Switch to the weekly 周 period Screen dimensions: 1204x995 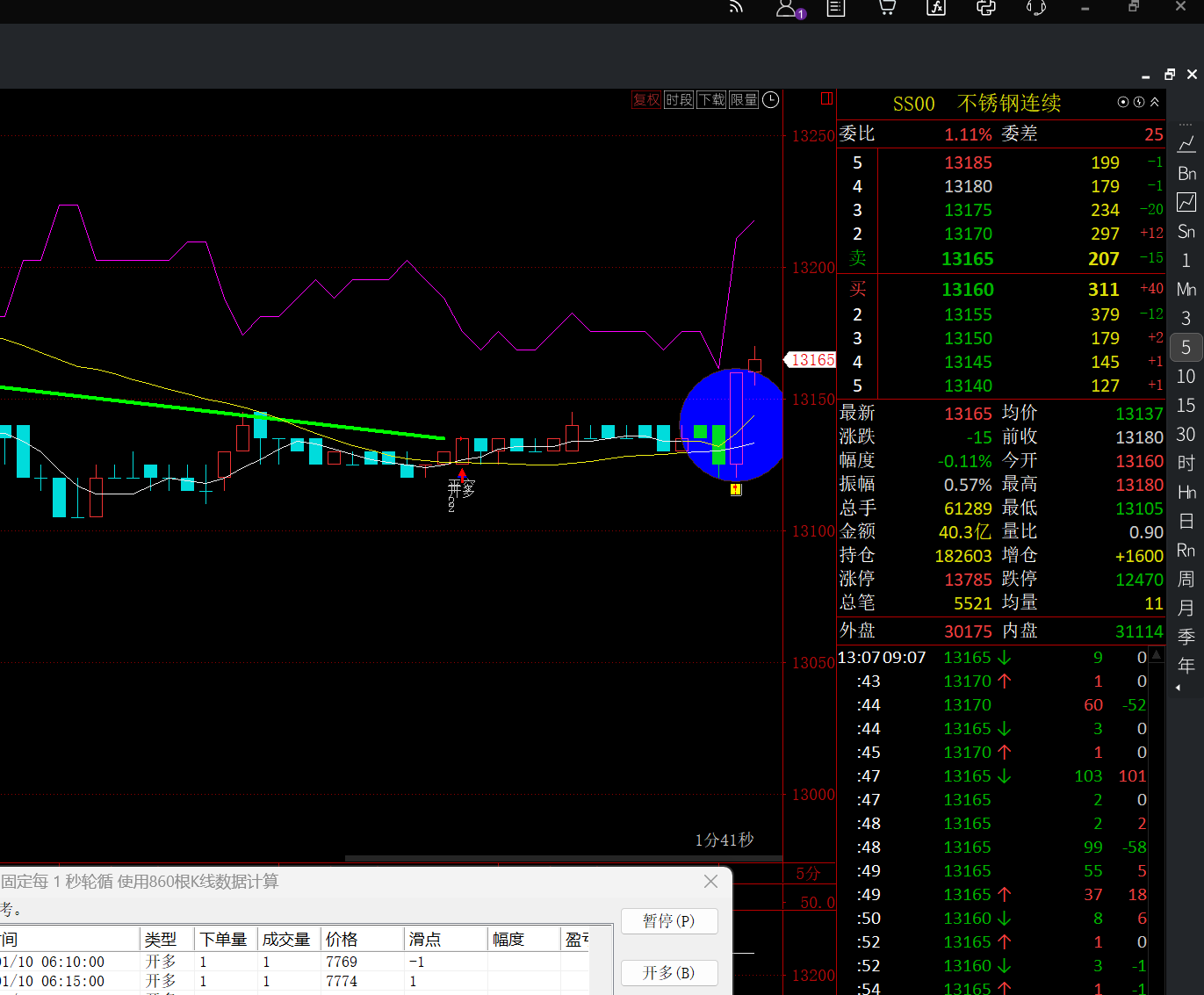coord(1186,579)
